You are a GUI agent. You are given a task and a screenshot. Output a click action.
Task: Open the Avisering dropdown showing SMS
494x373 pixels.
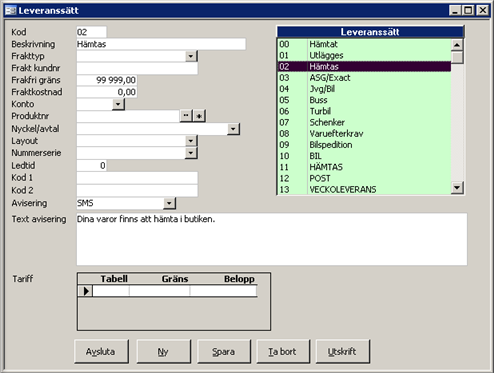(169, 203)
